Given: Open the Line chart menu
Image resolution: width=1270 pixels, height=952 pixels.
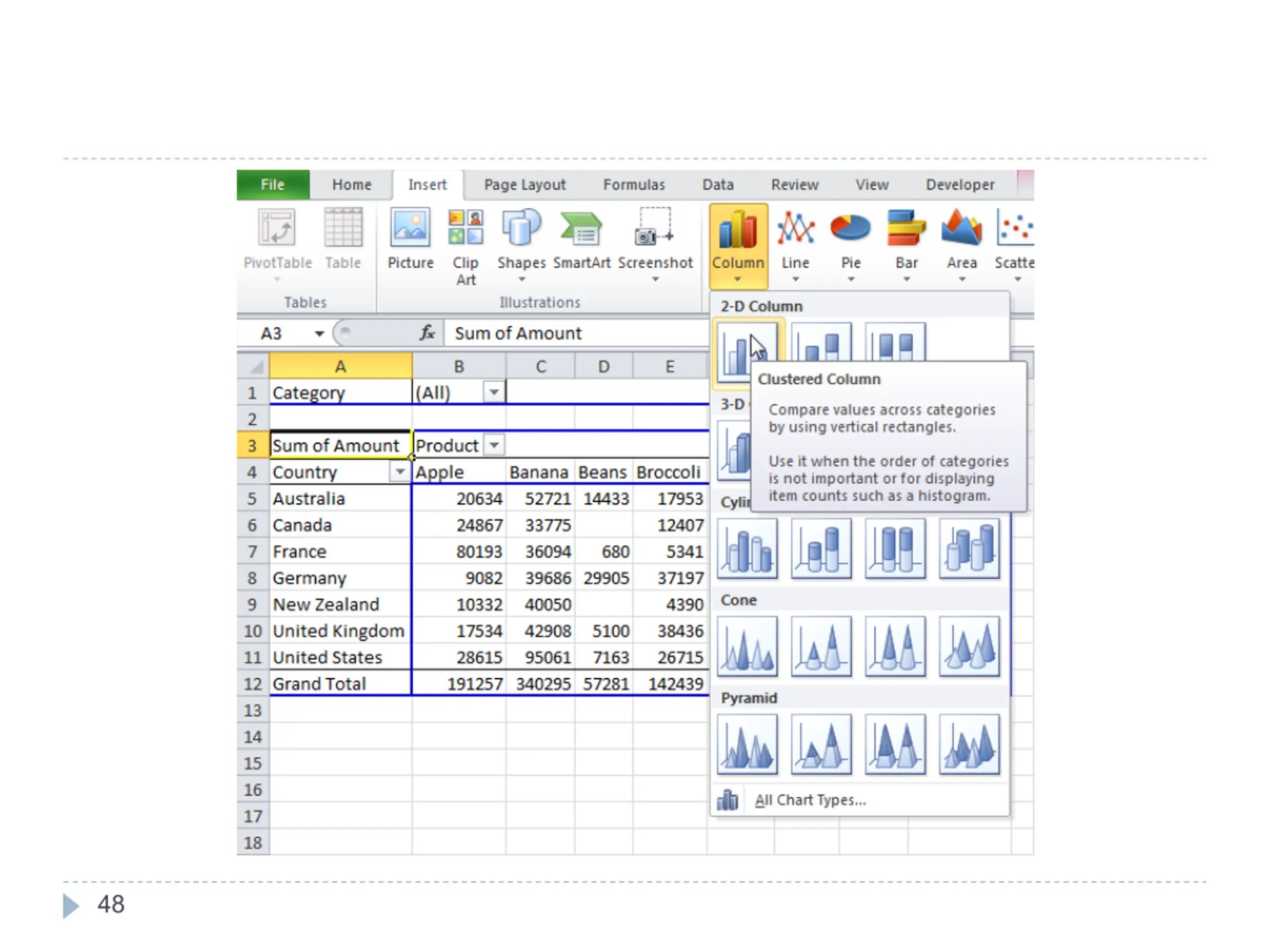Looking at the screenshot, I should click(795, 245).
